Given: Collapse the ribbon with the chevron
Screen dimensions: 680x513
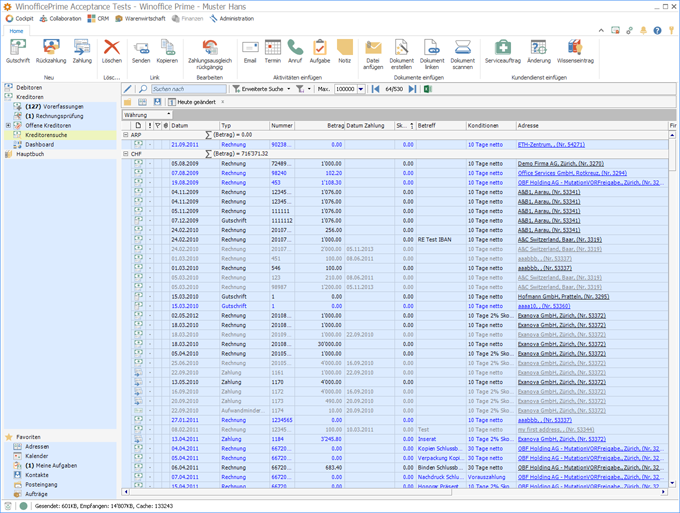Looking at the screenshot, I should click(x=601, y=30).
